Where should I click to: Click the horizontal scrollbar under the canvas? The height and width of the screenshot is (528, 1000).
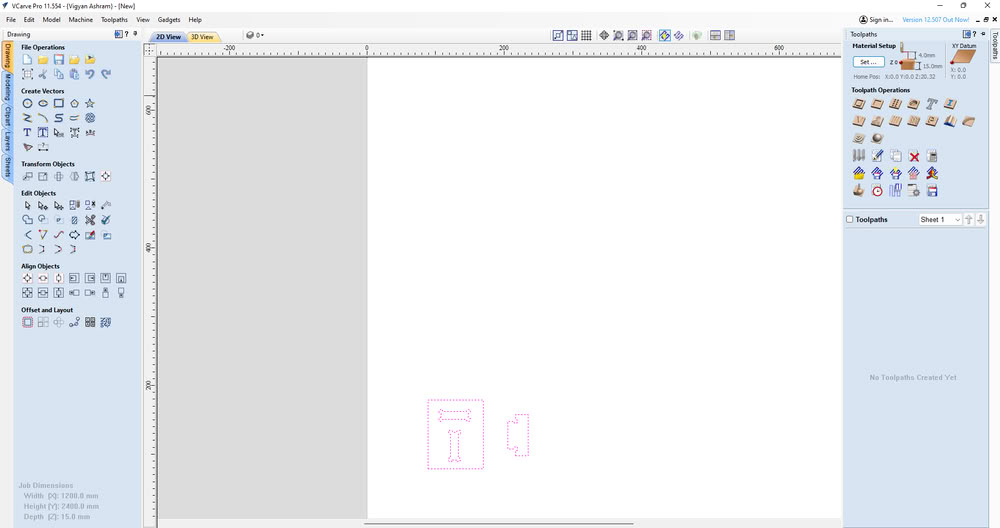[x=499, y=524]
